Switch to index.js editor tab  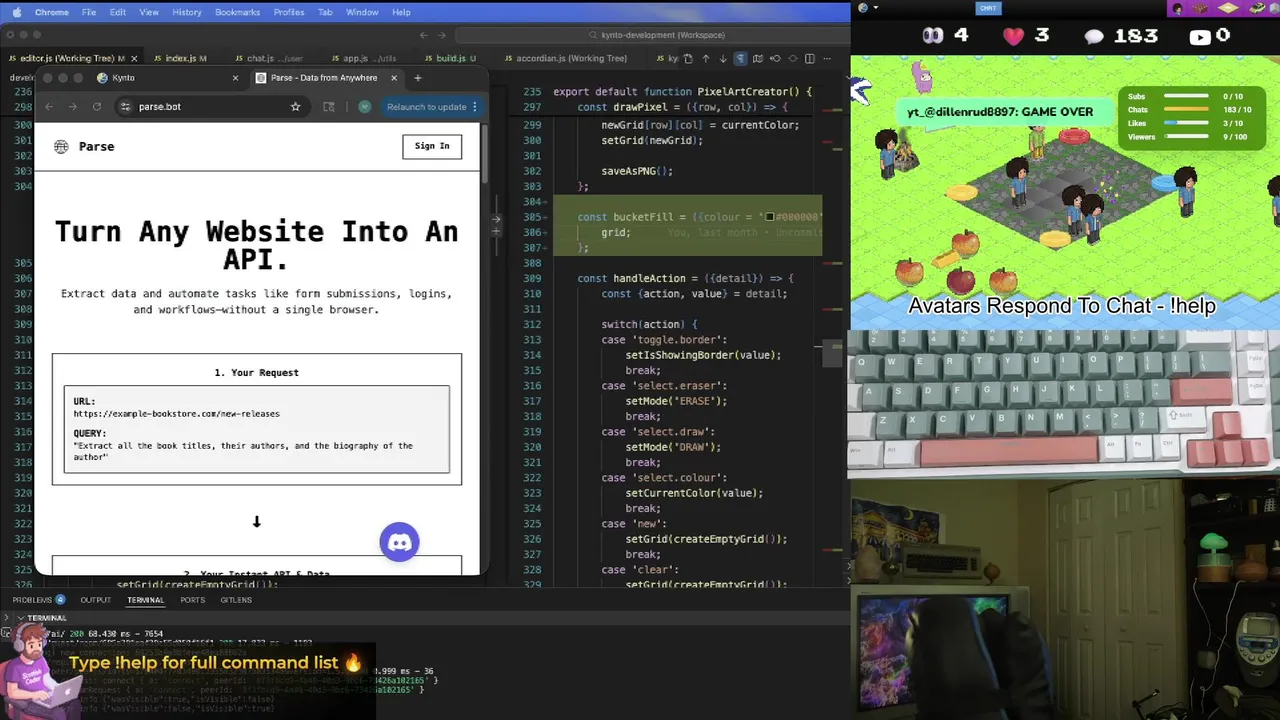tap(185, 58)
